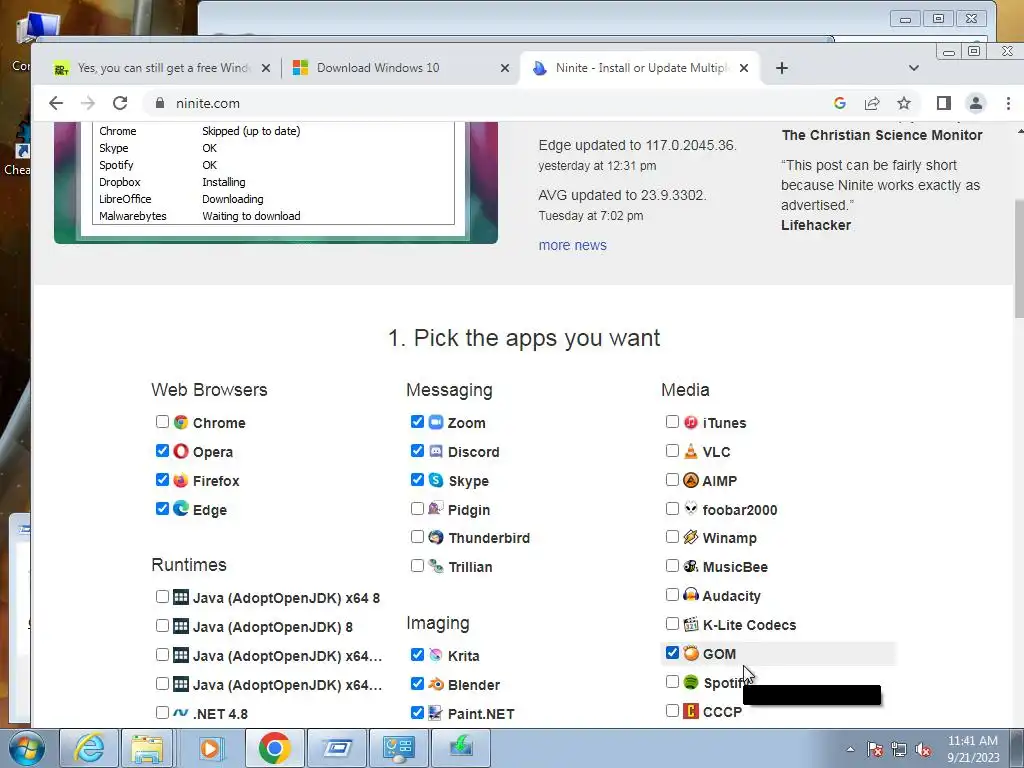
Task: Click the share page icon in address bar
Action: click(x=872, y=103)
